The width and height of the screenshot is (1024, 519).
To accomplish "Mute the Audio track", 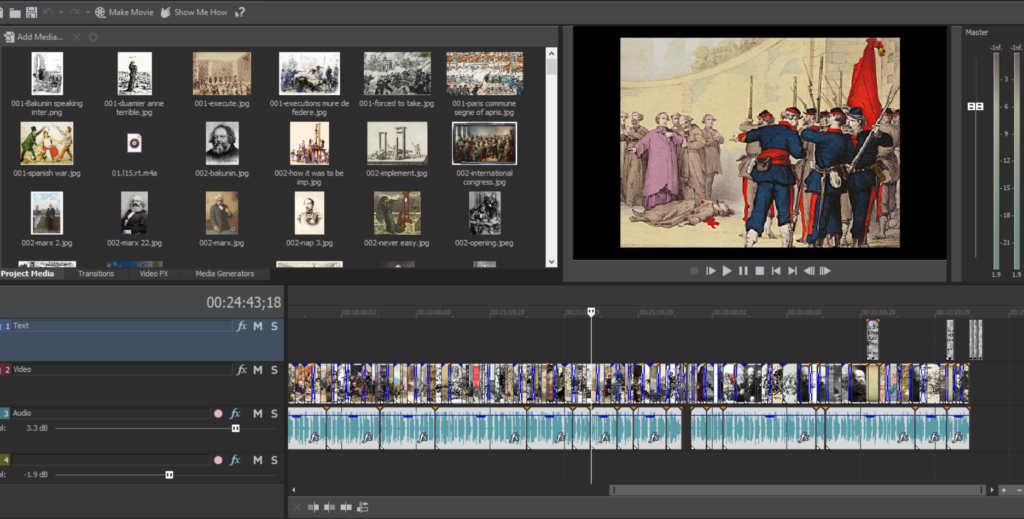I will pos(258,413).
